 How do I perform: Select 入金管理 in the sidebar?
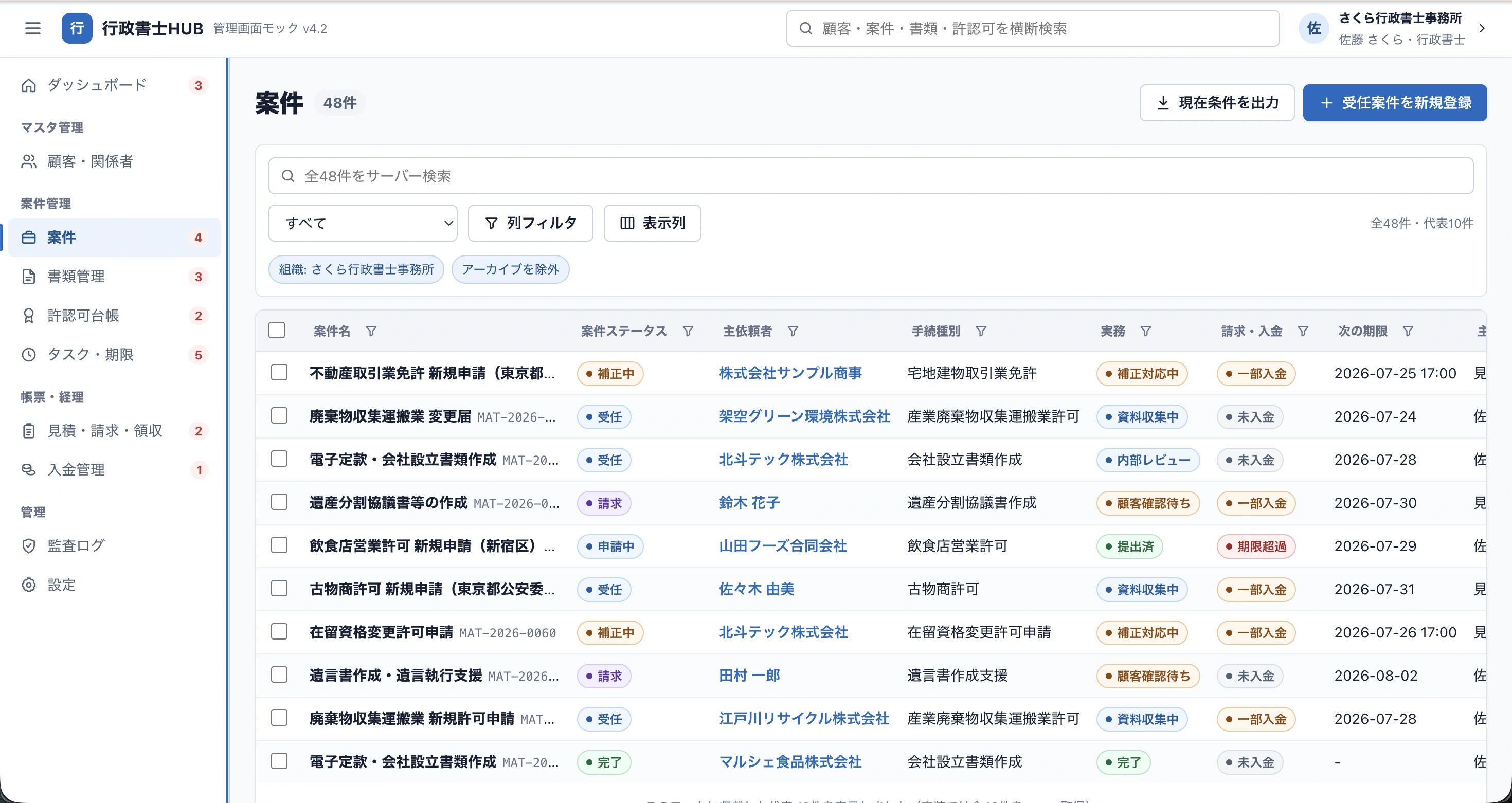pos(114,470)
